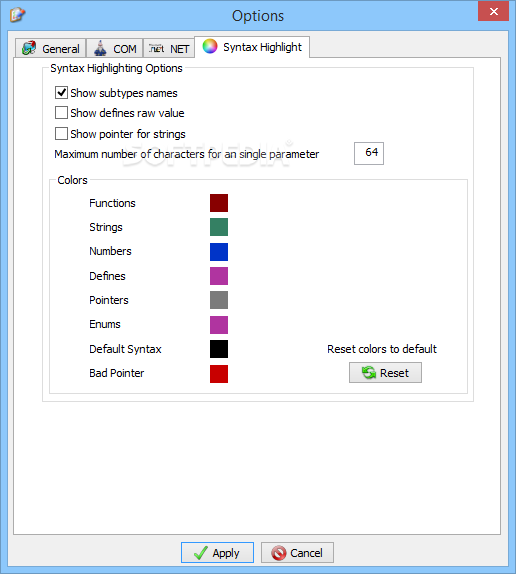Change the Bad Pointer red swatch
This screenshot has width=516, height=574.
pyautogui.click(x=219, y=374)
